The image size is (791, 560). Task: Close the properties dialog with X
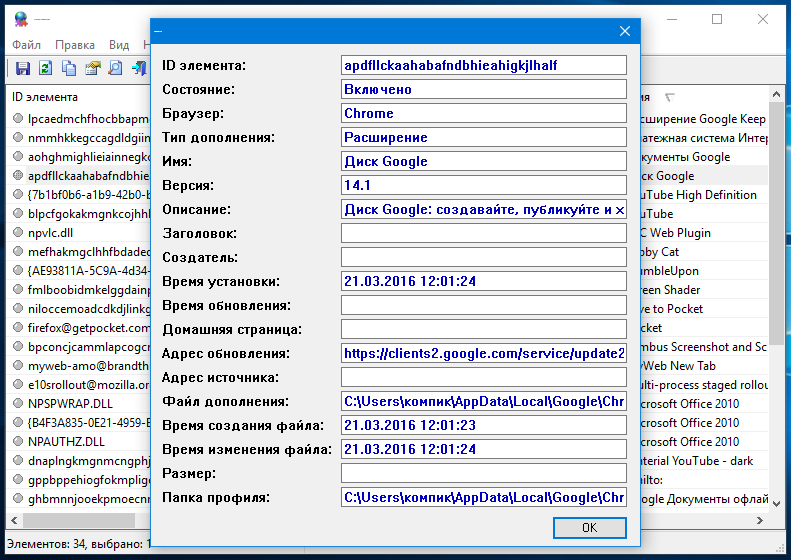625,31
